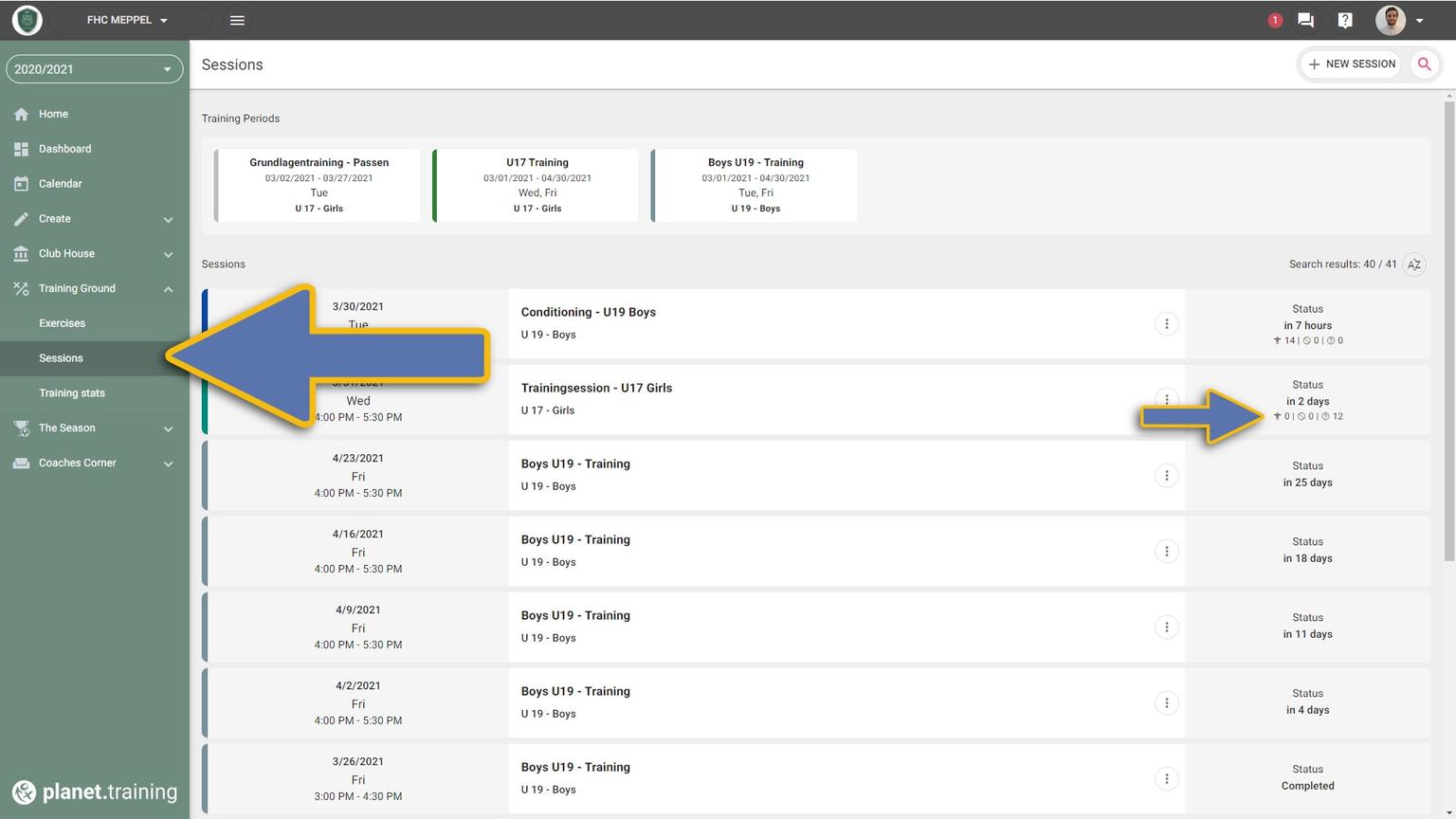Click the NEW SESSION button
Screen dimensions: 1456x819
click(1351, 64)
